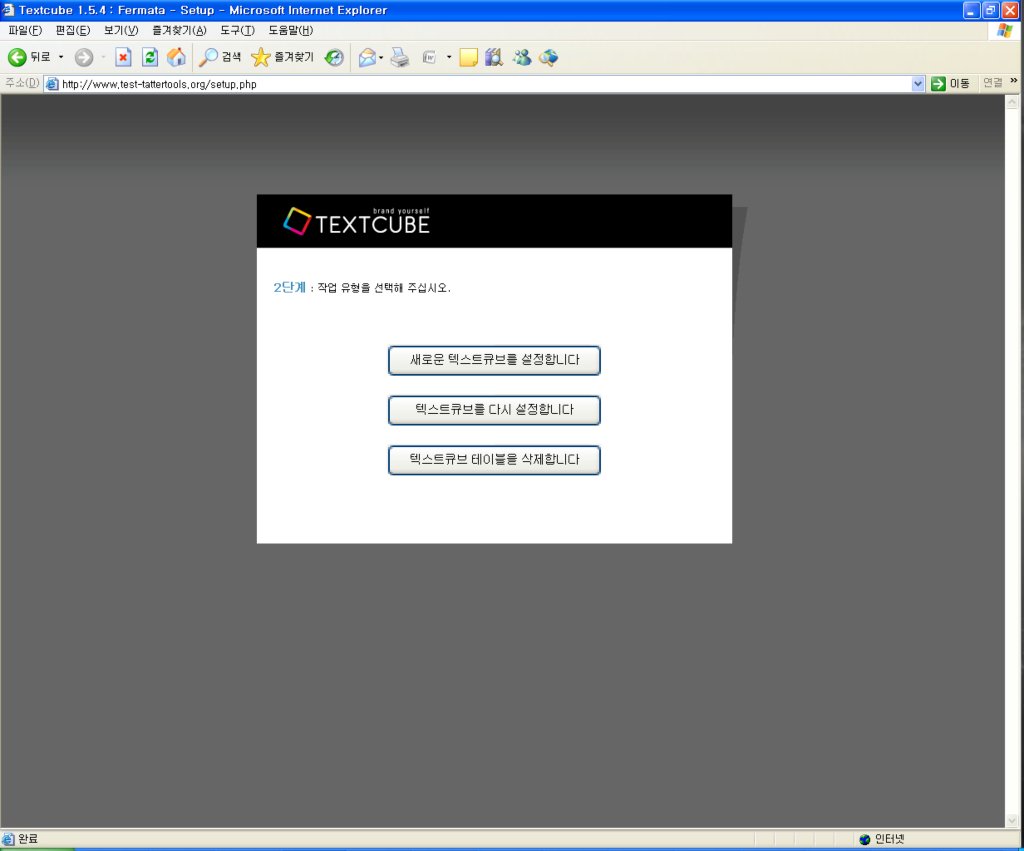The height and width of the screenshot is (851, 1024).
Task: Expand the address bar dropdown list
Action: click(918, 84)
